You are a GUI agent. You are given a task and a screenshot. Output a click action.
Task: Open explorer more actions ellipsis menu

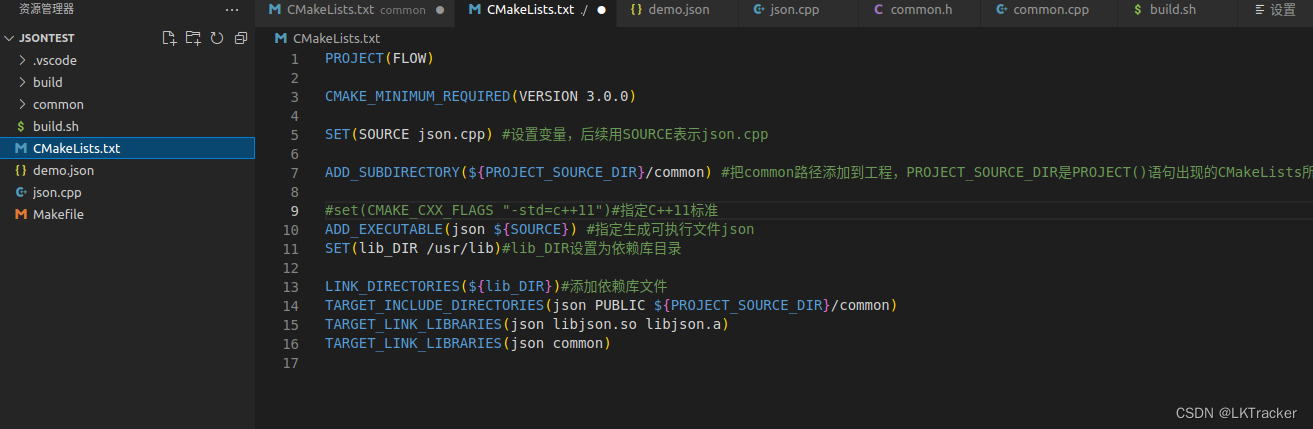[232, 10]
